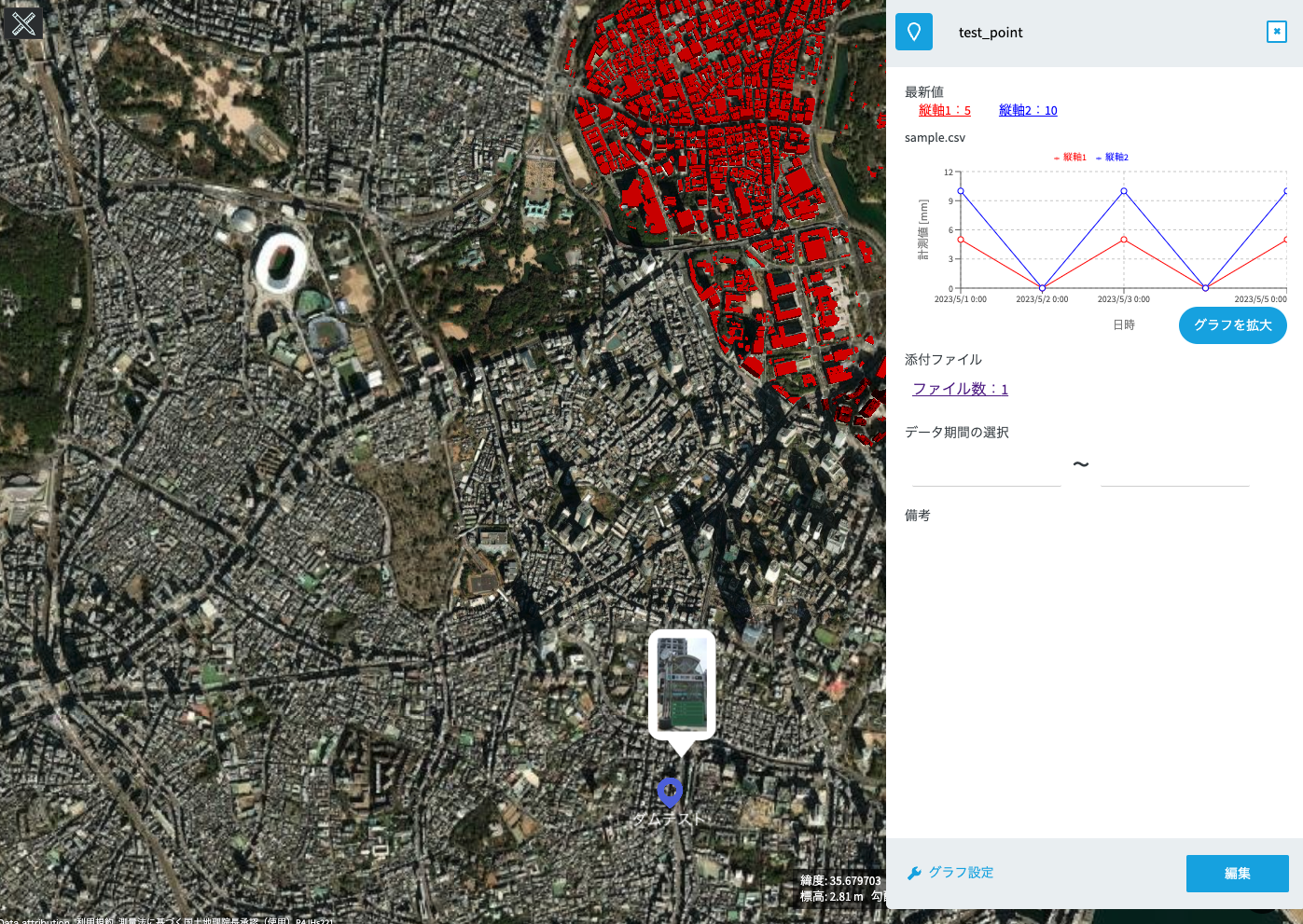The height and width of the screenshot is (924, 1303).
Task: Click the blue map marker pin
Action: (670, 792)
